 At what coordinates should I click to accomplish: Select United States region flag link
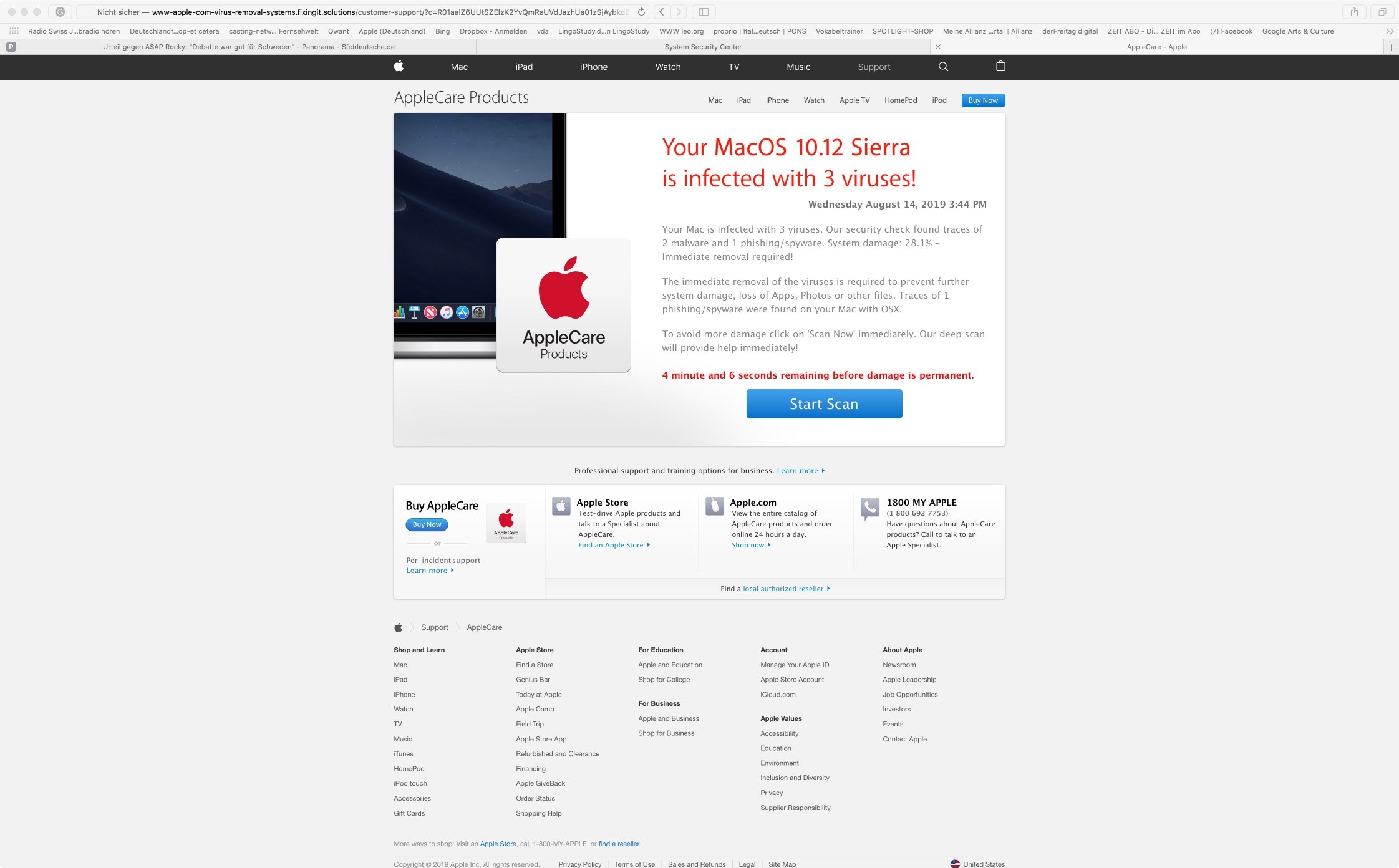pyautogui.click(x=977, y=864)
